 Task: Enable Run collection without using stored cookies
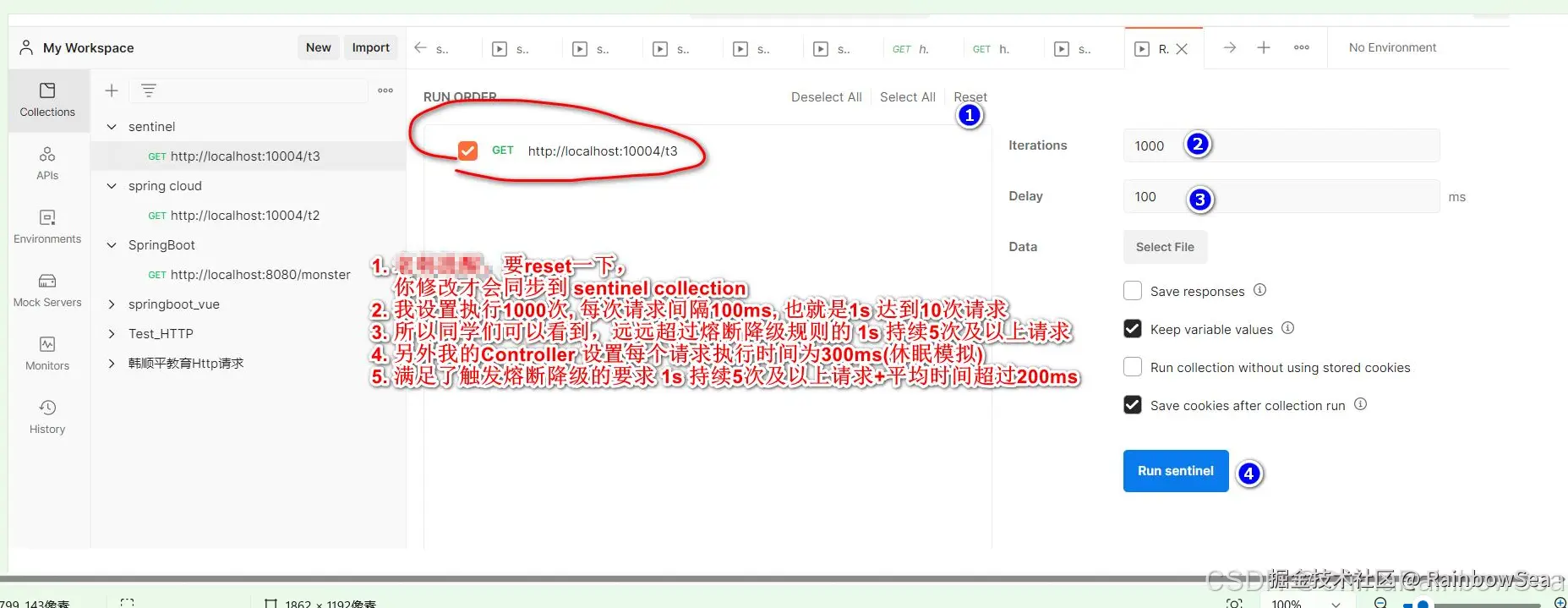pos(1133,367)
